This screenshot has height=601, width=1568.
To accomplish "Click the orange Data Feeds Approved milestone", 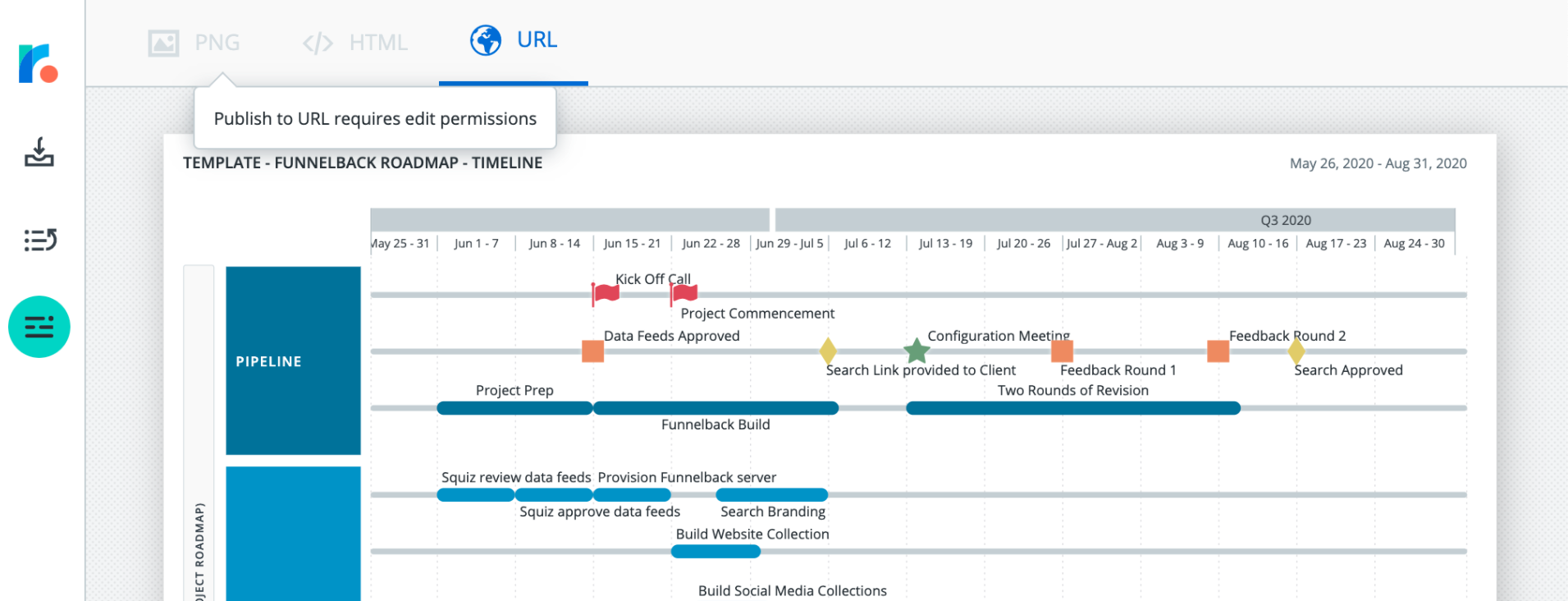I will [x=592, y=351].
